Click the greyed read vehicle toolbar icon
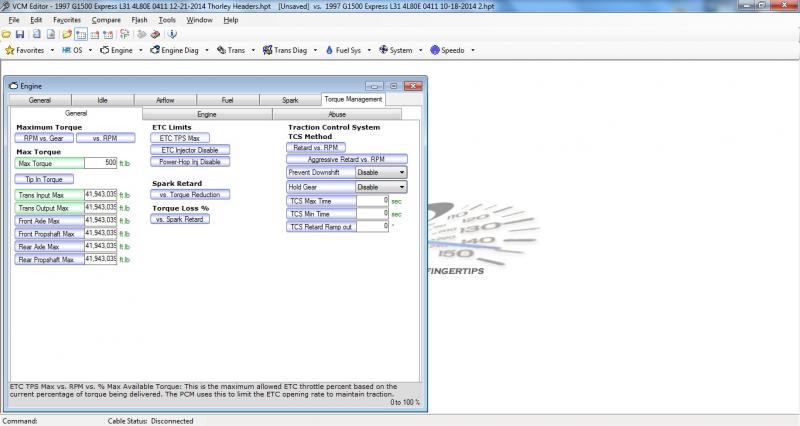The width and height of the screenshot is (800, 426). click(x=141, y=34)
